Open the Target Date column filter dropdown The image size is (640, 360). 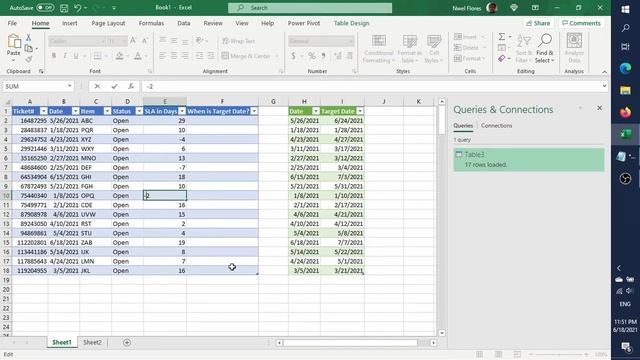point(360,111)
